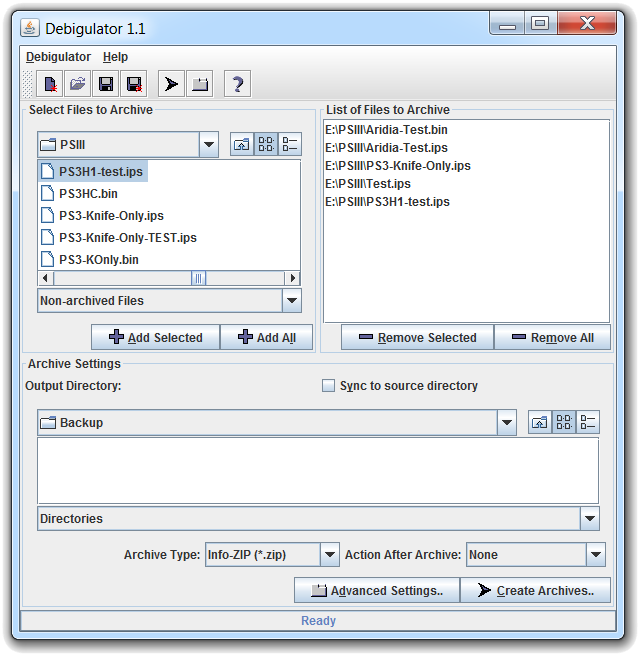Click the Open folder toolbar icon

tap(77, 84)
